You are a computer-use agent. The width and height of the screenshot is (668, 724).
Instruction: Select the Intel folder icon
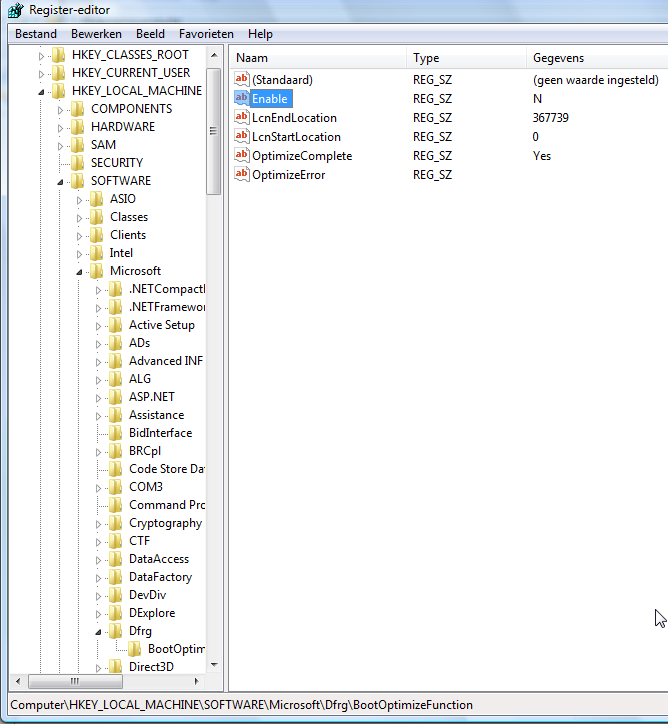tap(96, 253)
